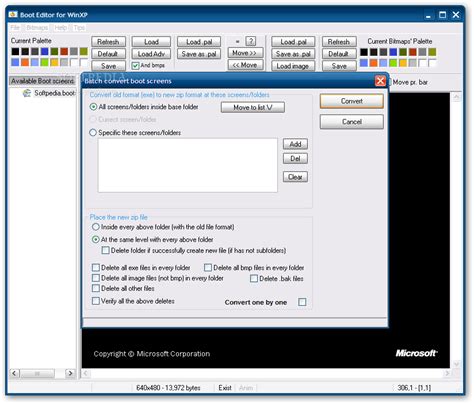Click the Move >> button
474x404 pixels.
[x=245, y=53]
